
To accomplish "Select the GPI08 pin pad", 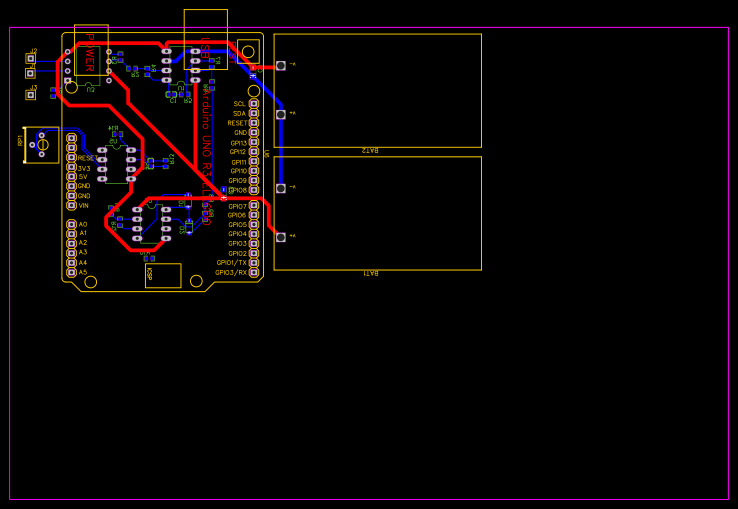I will point(254,190).
